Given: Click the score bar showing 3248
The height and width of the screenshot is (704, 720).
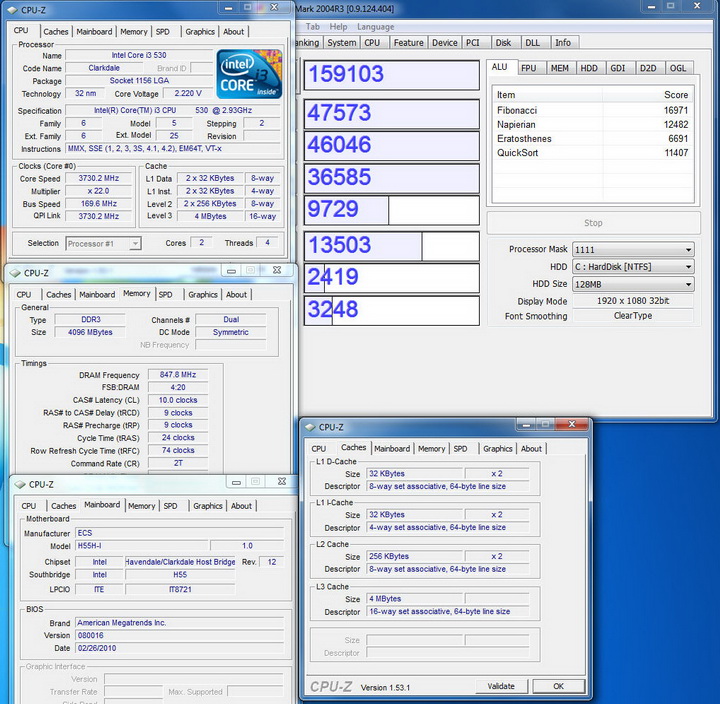Looking at the screenshot, I should pyautogui.click(x=392, y=310).
